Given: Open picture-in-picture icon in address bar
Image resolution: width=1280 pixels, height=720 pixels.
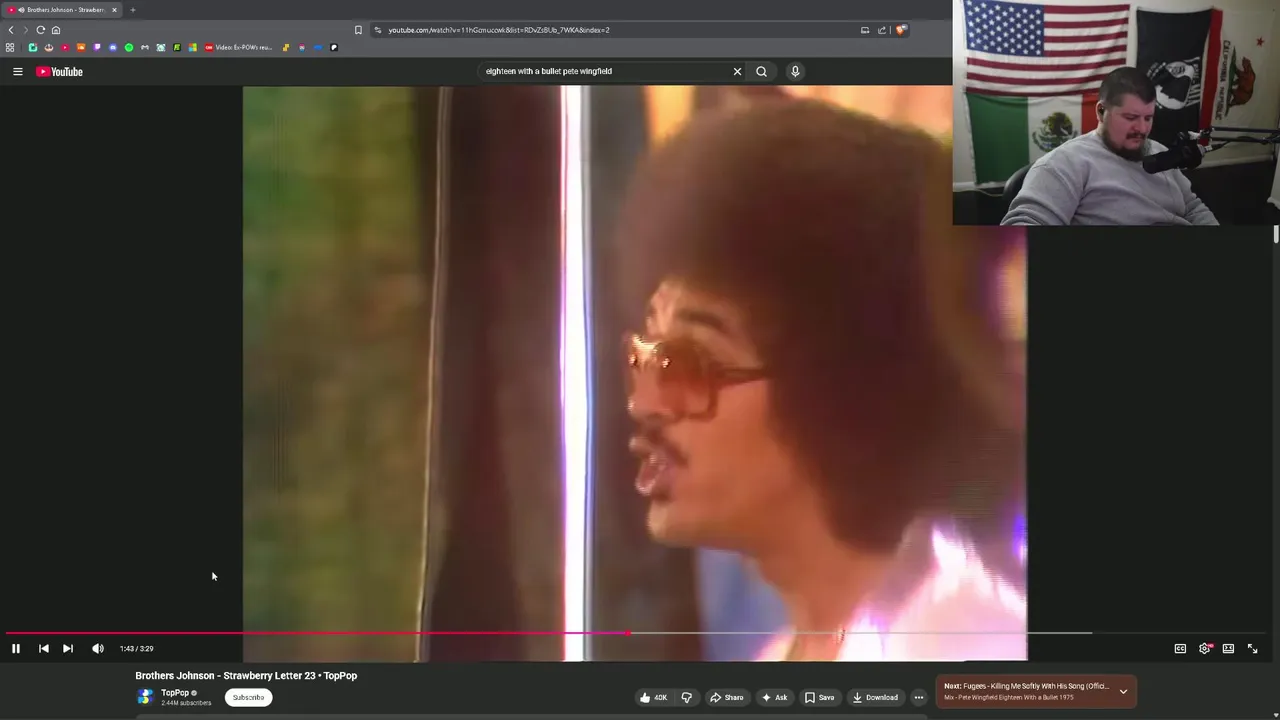Looking at the screenshot, I should pos(865,30).
